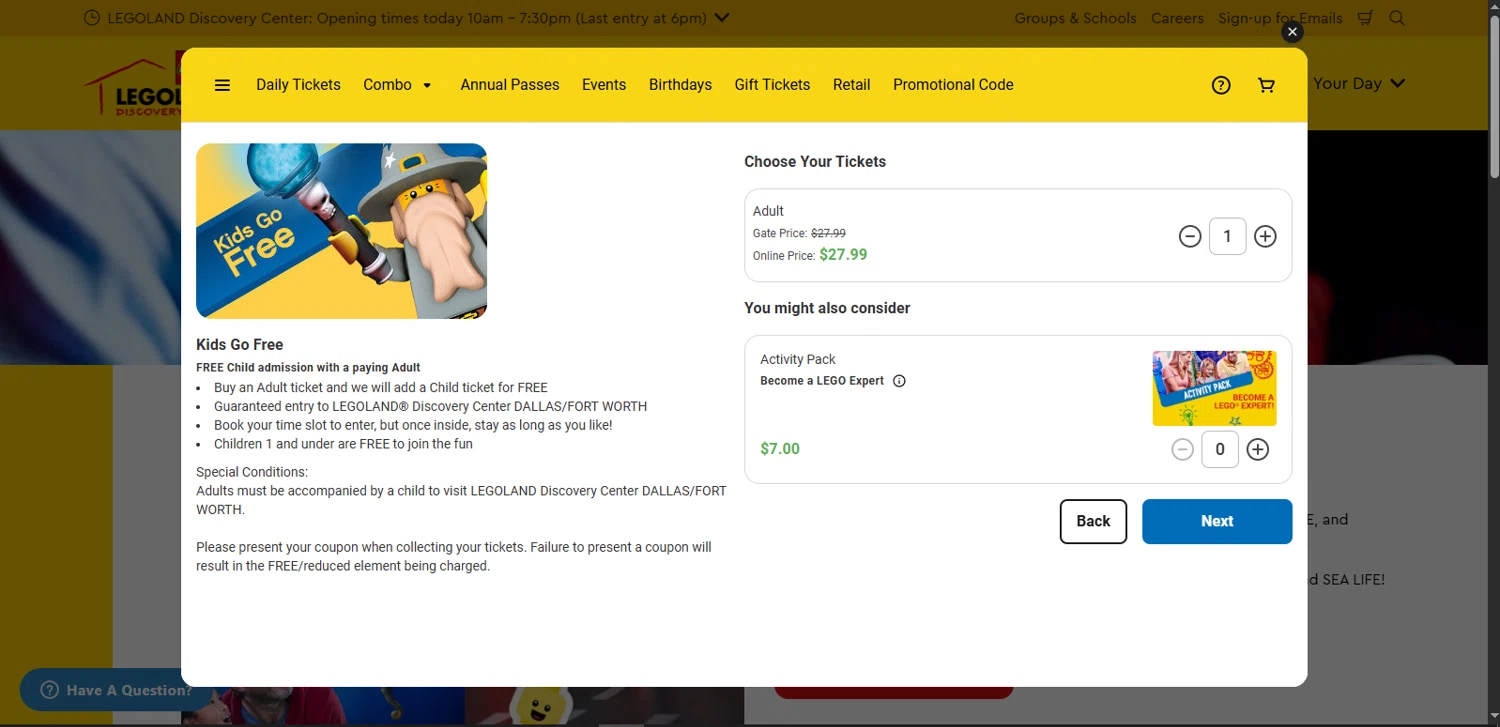Open Groups & Schools link
The width and height of the screenshot is (1500, 727).
pyautogui.click(x=1075, y=18)
